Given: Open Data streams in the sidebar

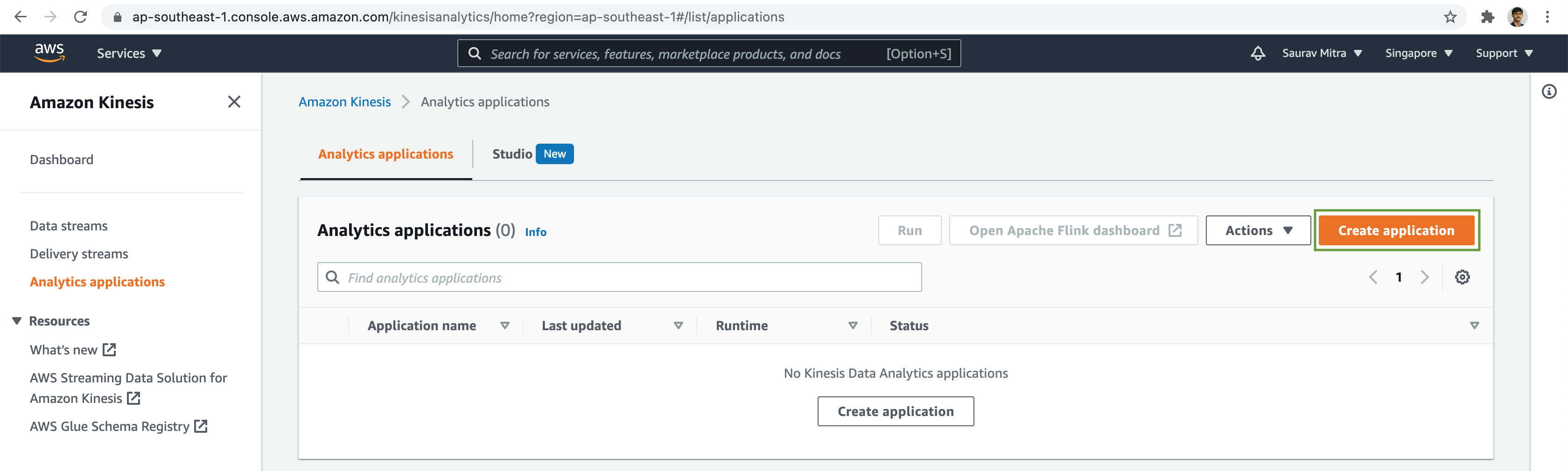Looking at the screenshot, I should point(69,226).
